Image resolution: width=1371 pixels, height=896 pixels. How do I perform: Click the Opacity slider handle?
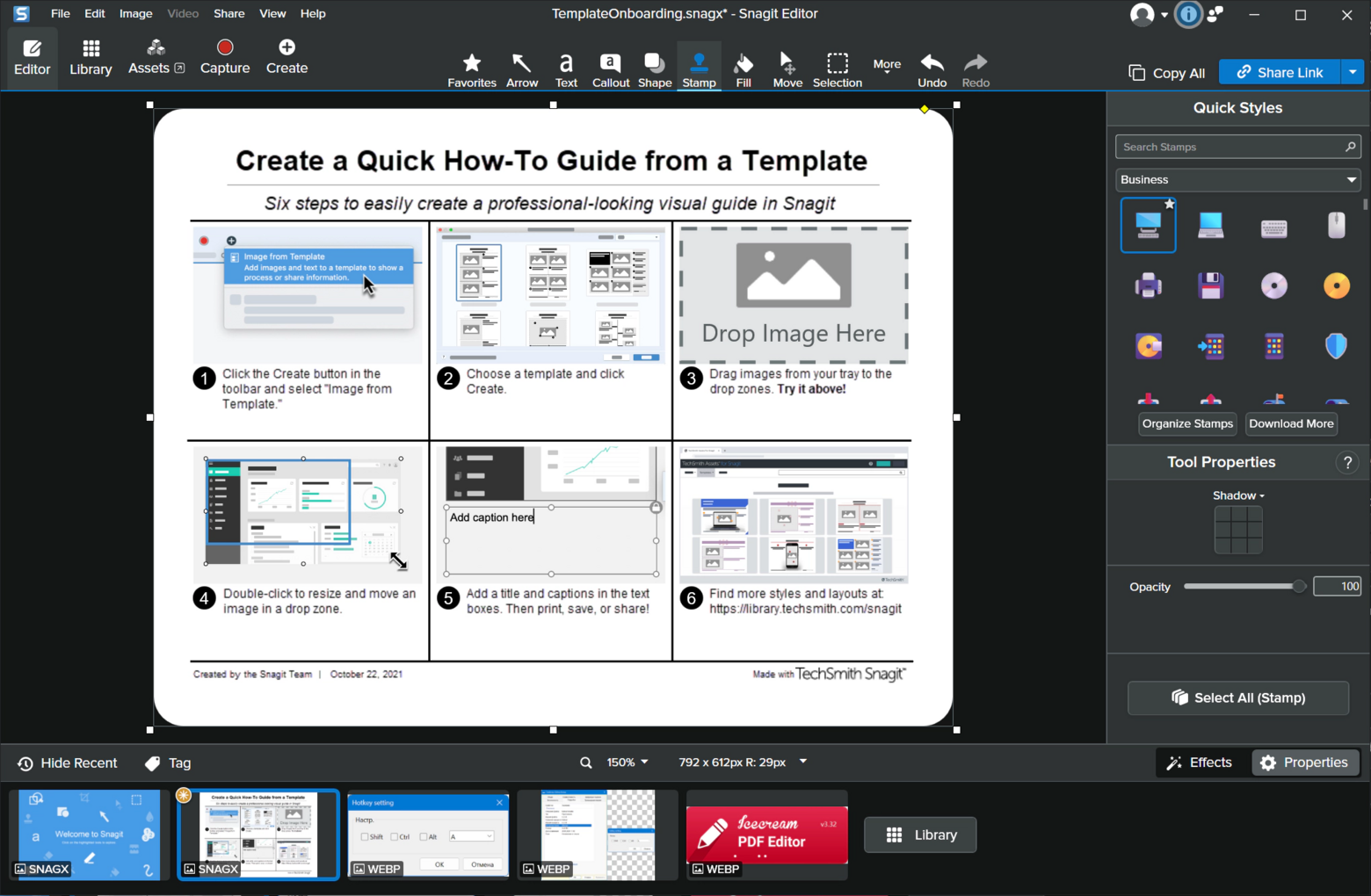[1299, 587]
